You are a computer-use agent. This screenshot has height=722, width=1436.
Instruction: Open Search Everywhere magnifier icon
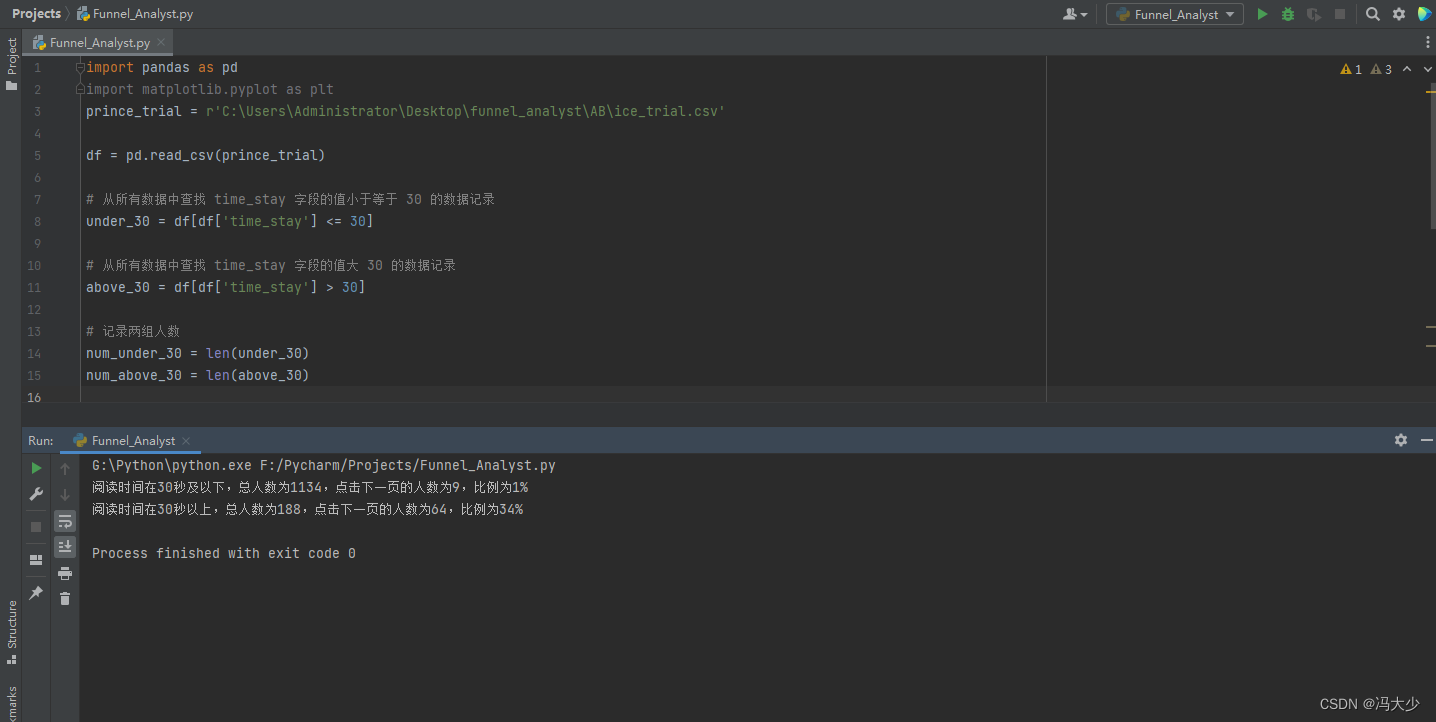[1373, 14]
